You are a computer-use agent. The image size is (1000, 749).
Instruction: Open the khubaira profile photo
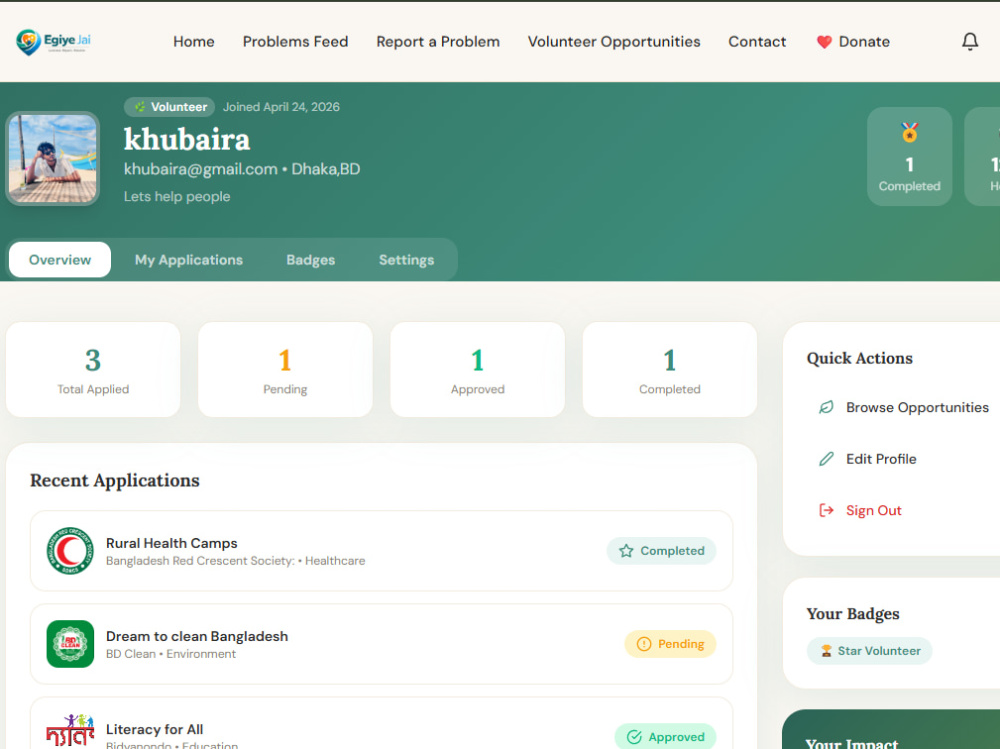pyautogui.click(x=53, y=158)
